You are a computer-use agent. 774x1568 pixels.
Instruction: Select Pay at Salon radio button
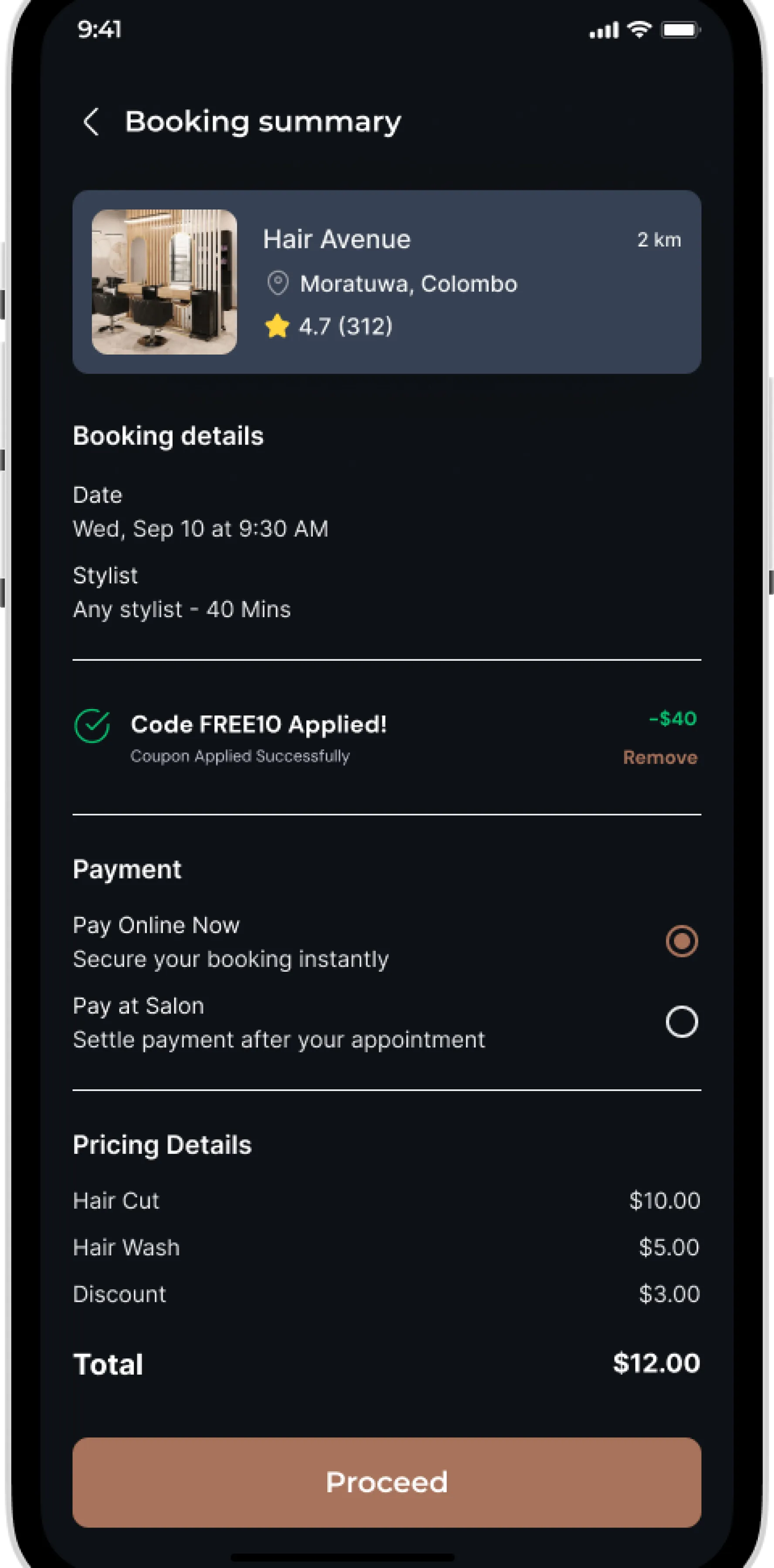pyautogui.click(x=682, y=1021)
